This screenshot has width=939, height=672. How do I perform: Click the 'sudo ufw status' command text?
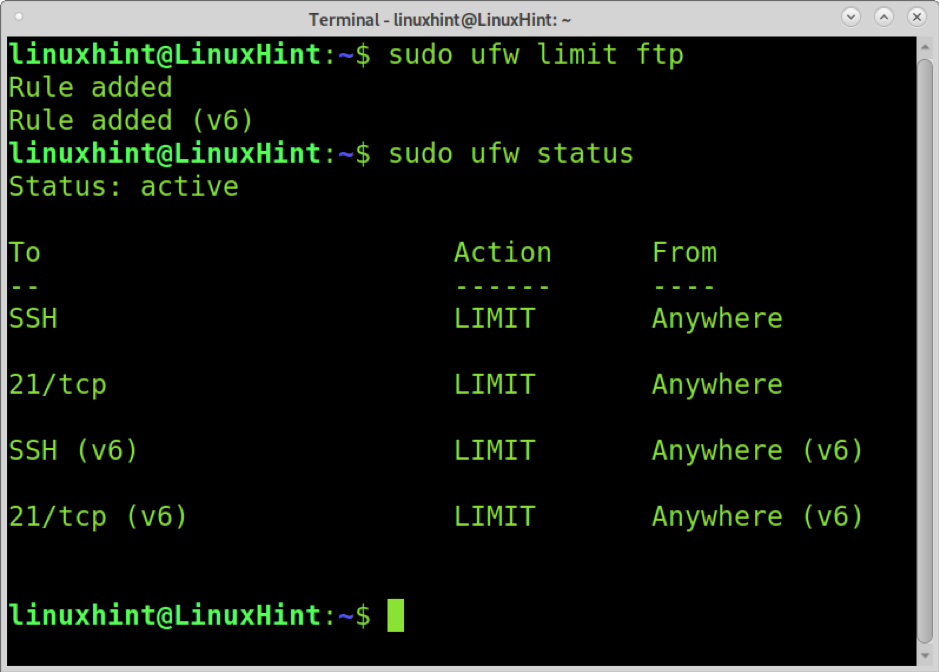click(511, 154)
